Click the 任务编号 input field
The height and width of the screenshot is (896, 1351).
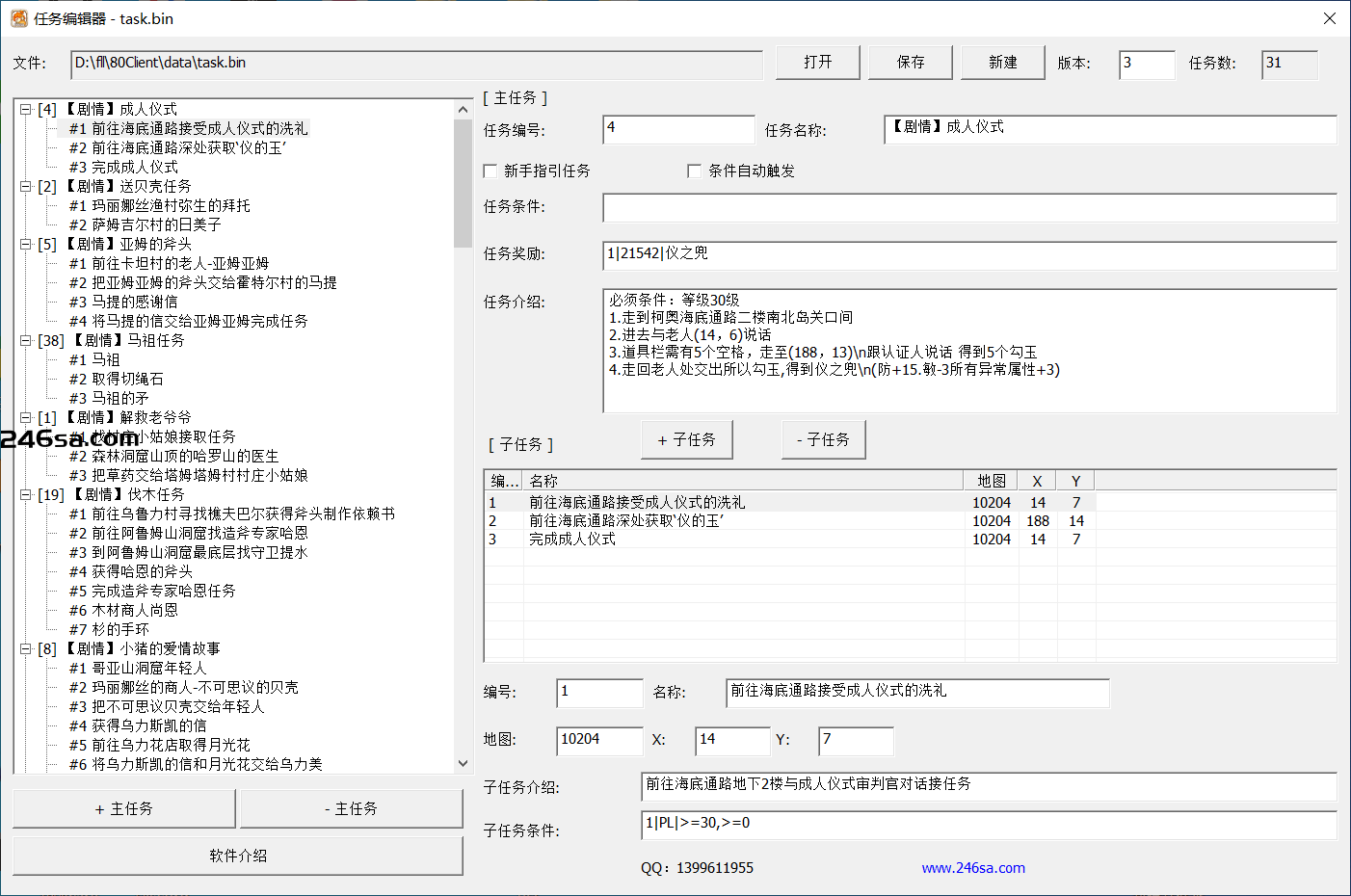(679, 129)
